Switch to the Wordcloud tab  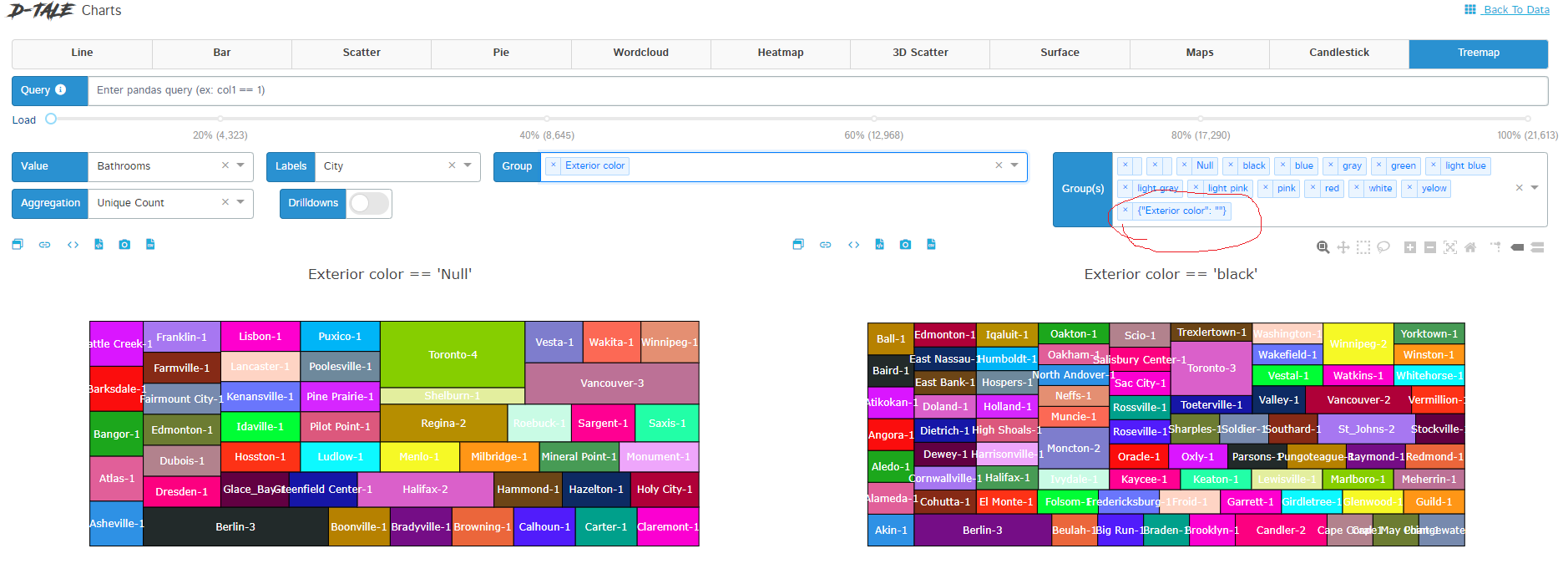[x=641, y=53]
